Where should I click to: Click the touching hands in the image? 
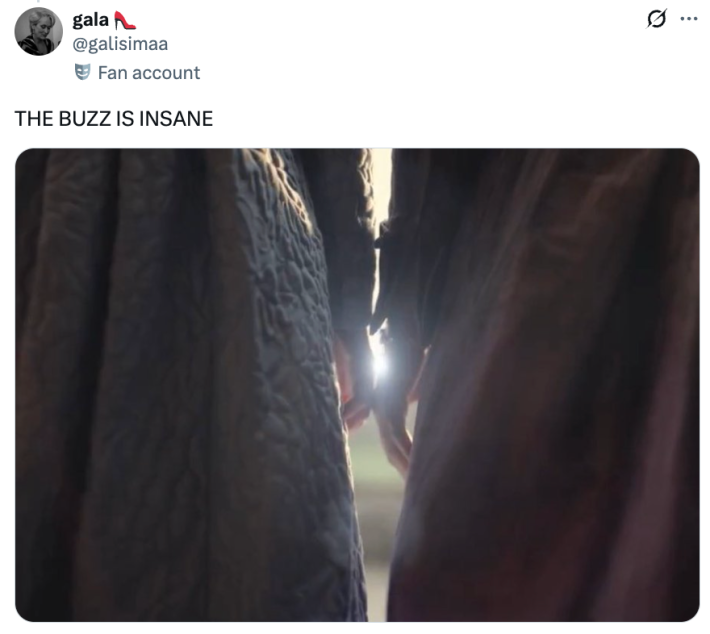pyautogui.click(x=378, y=408)
